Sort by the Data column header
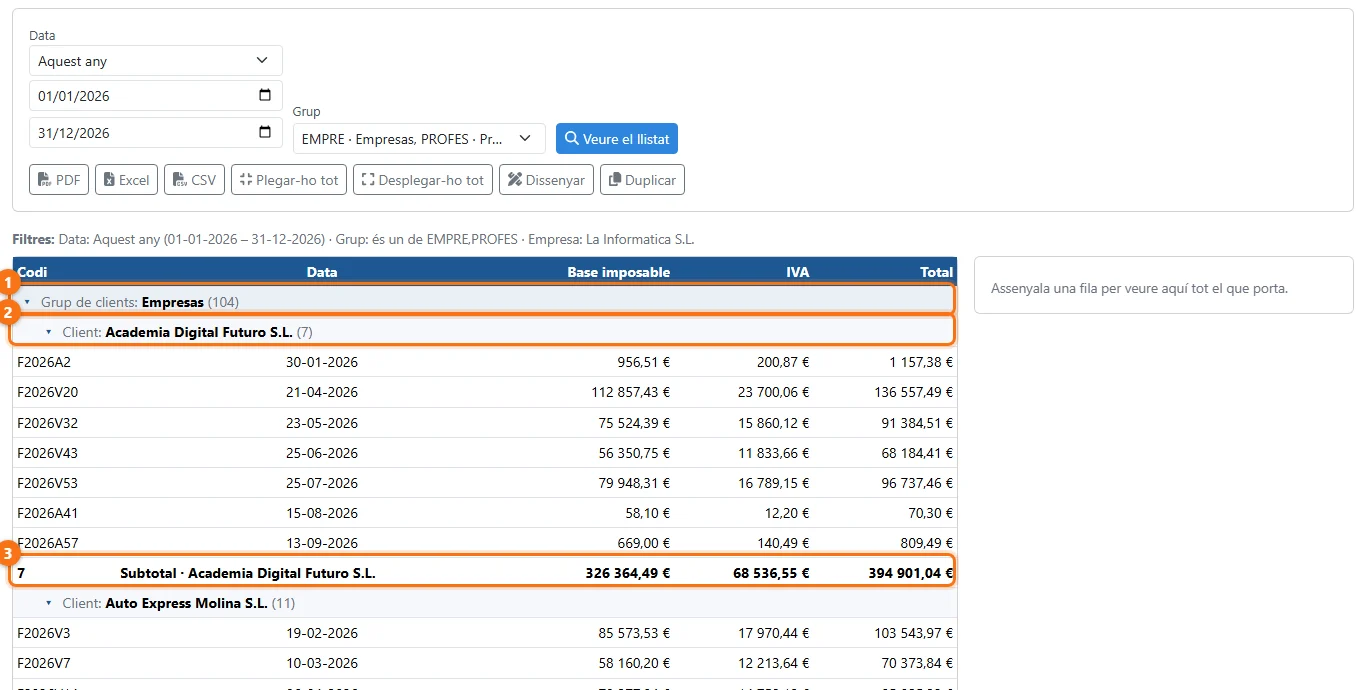Screen dimensions: 1366x690 point(322,272)
